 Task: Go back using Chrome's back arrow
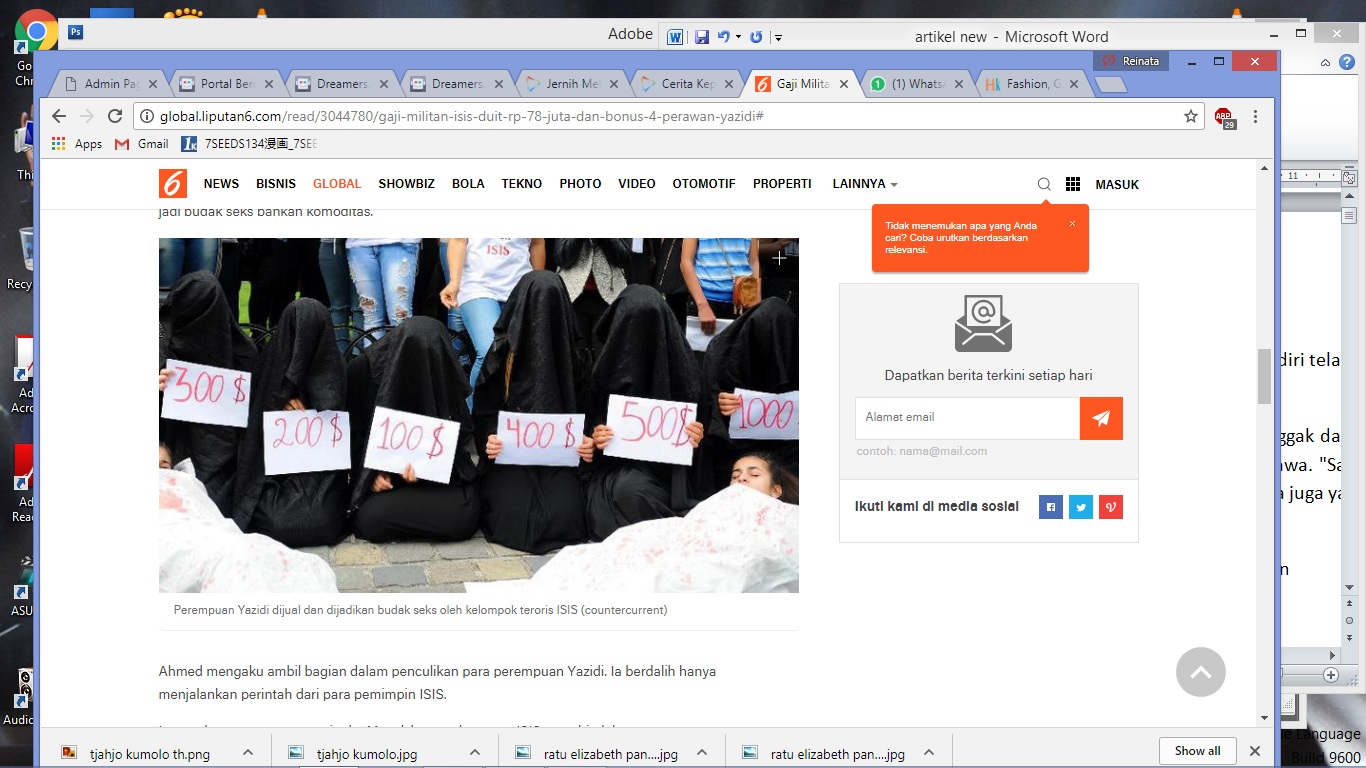click(59, 116)
